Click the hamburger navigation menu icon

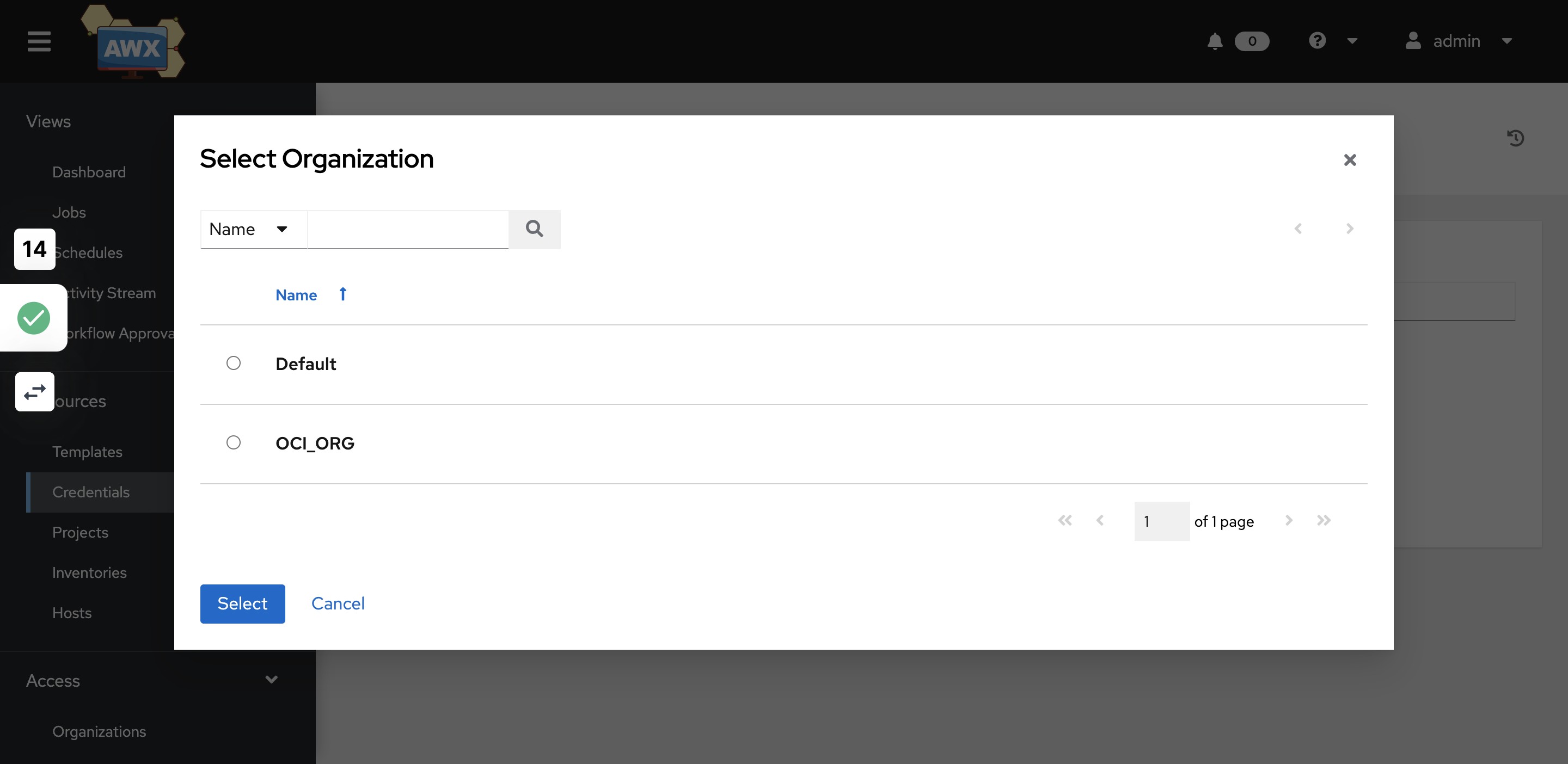pyautogui.click(x=39, y=41)
